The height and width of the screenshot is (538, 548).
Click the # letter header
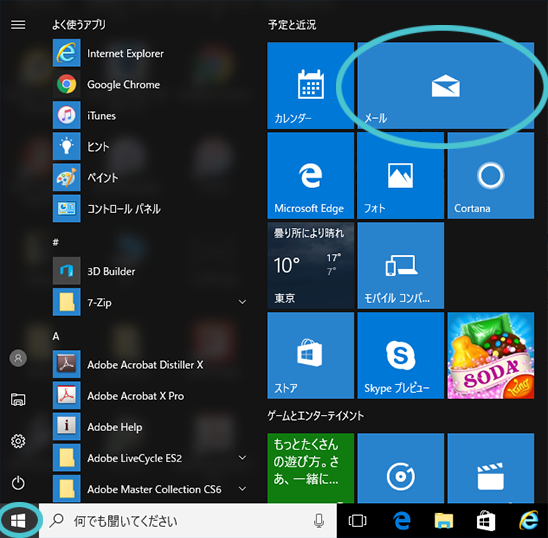pos(56,242)
